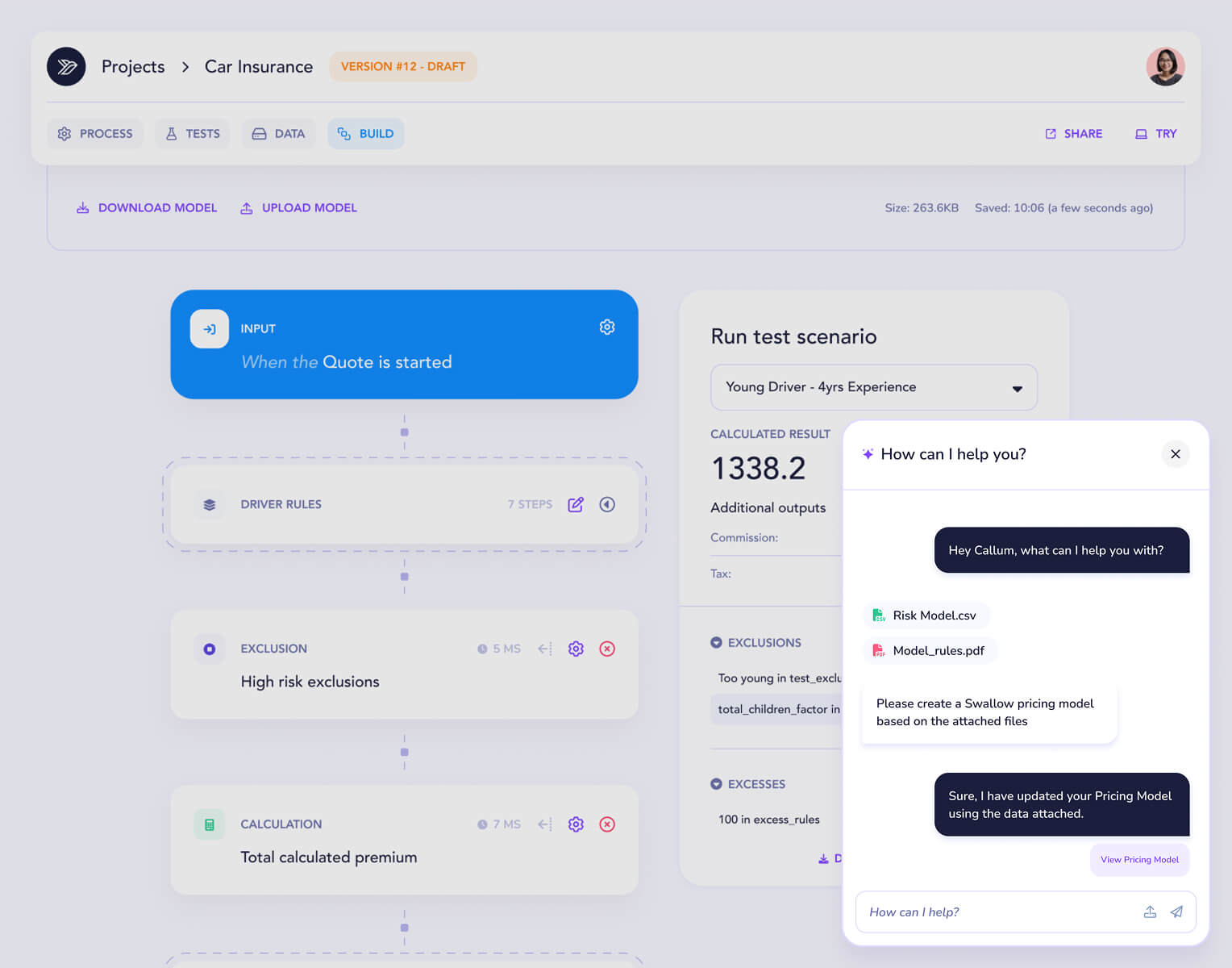
Task: Switch to the Data tab
Action: pos(278,134)
